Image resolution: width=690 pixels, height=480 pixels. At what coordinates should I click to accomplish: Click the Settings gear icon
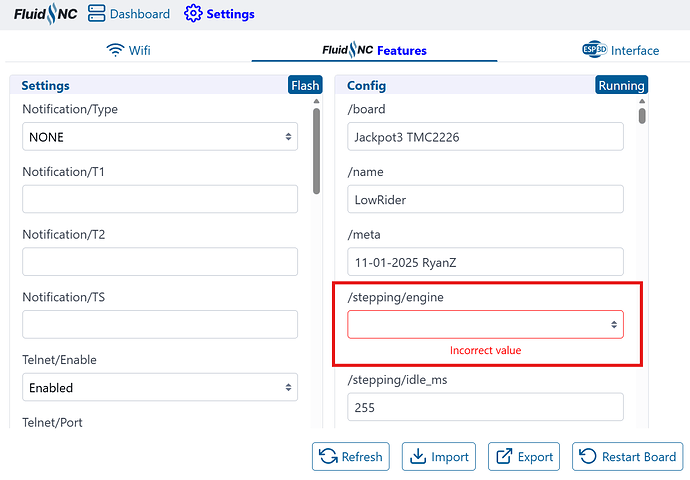[x=193, y=14]
